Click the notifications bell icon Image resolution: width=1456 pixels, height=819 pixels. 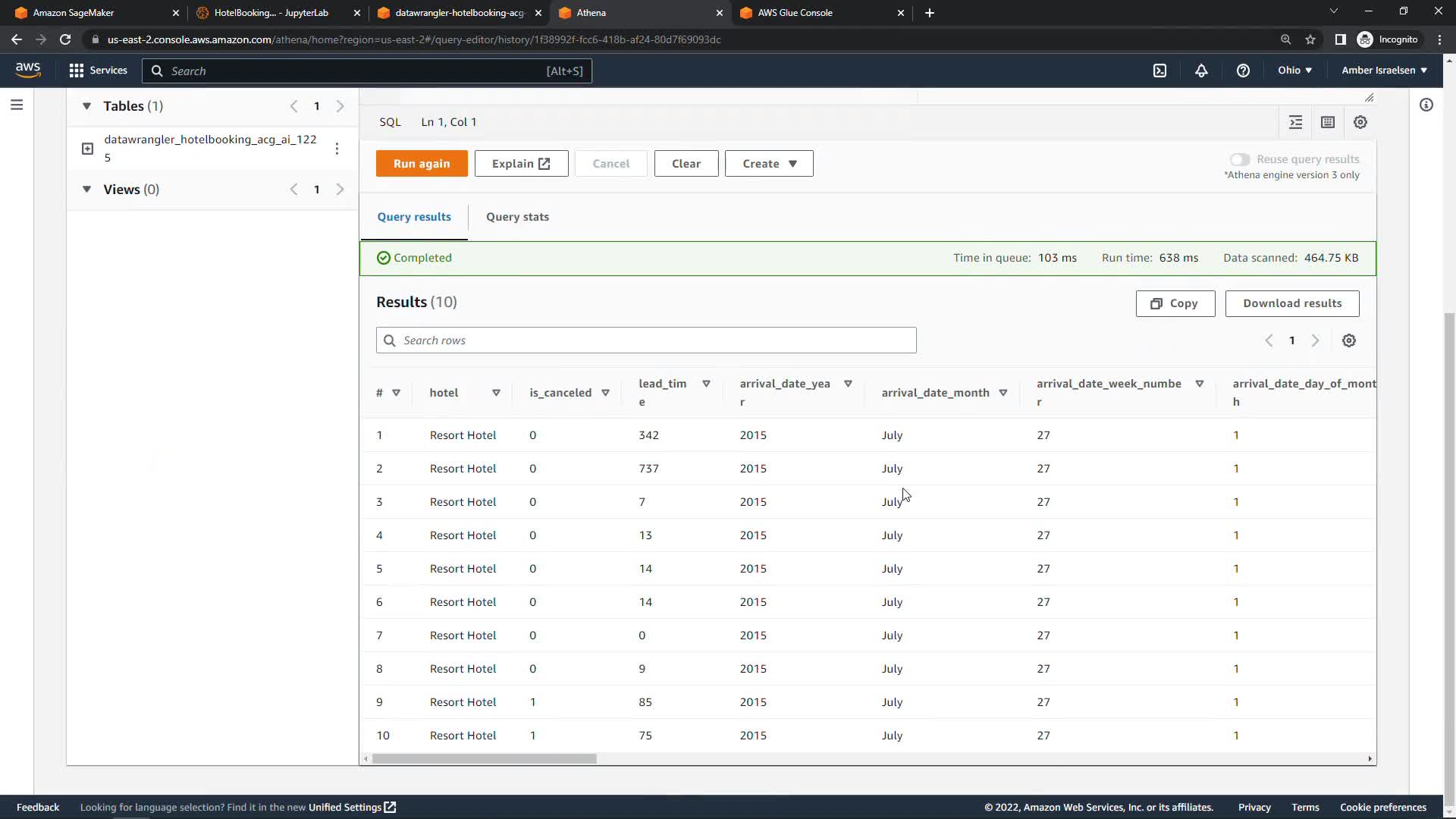pos(1201,71)
